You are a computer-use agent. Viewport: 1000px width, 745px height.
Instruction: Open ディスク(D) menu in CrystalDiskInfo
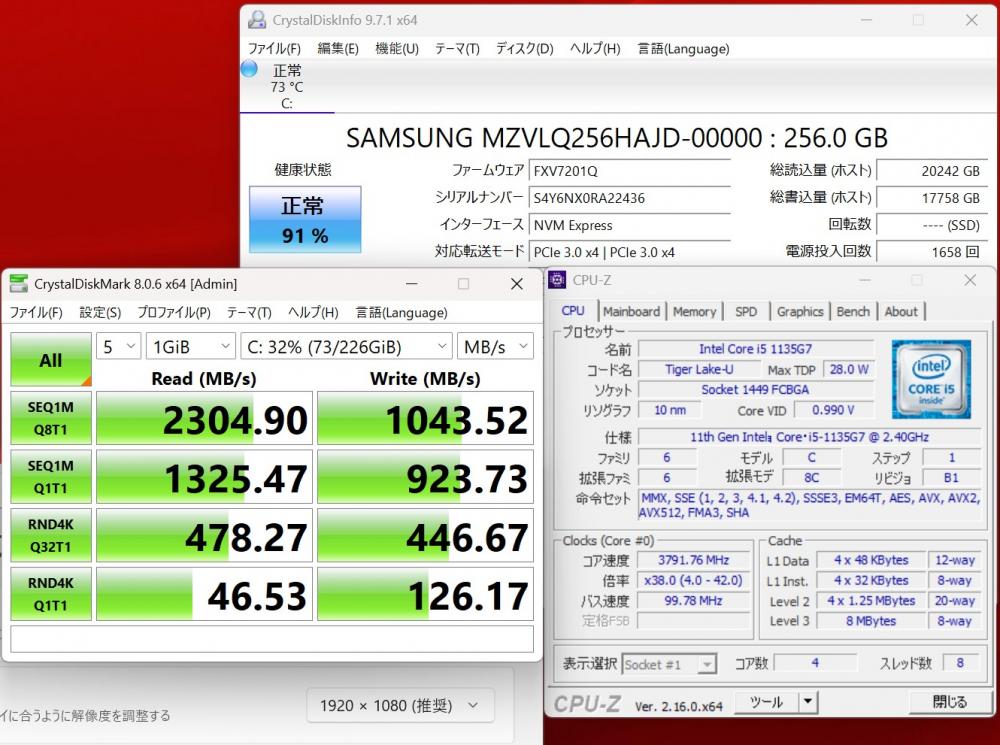525,48
